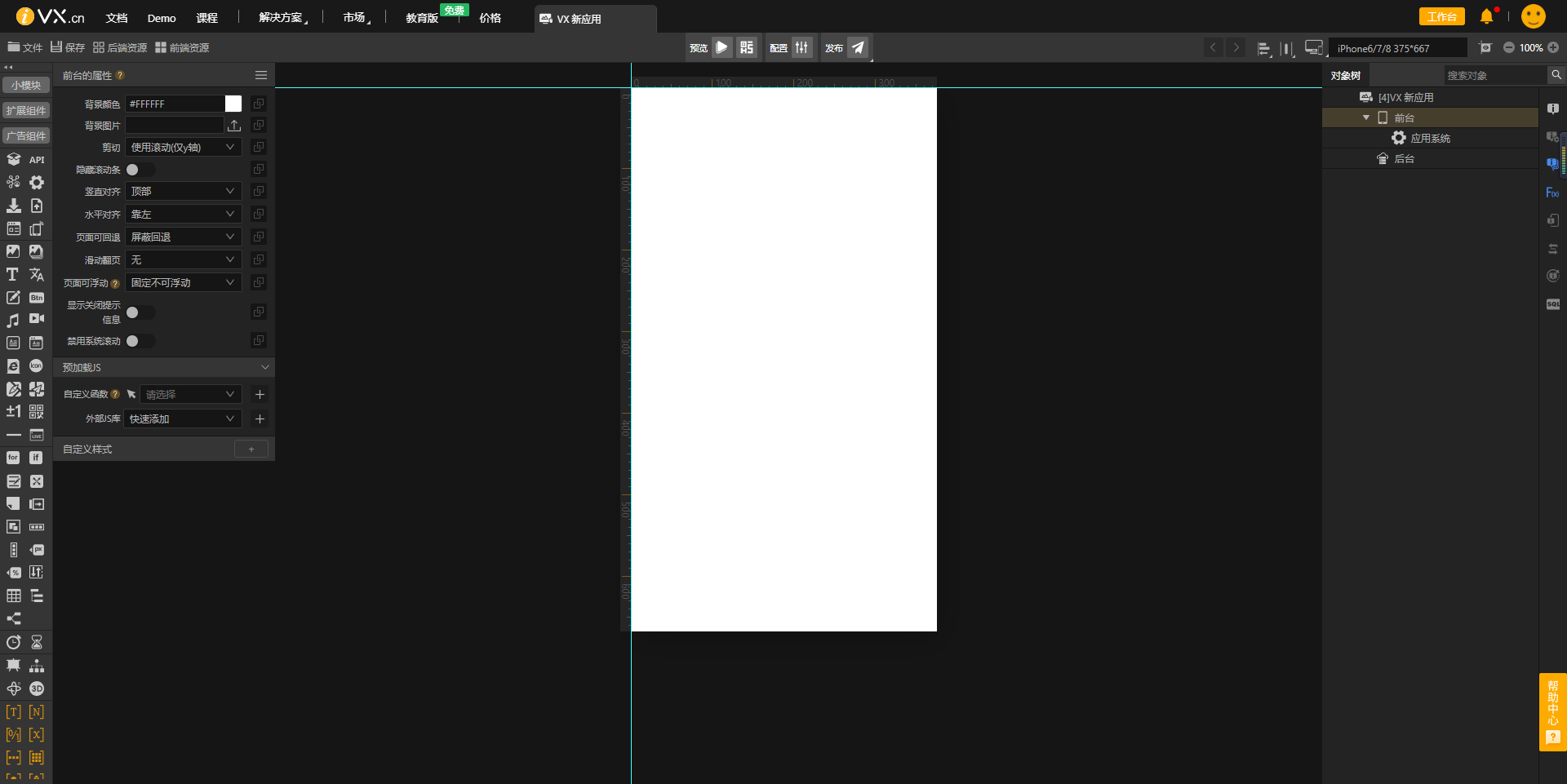The height and width of the screenshot is (784, 1567).
Task: Click the 广告组件 button
Action: pyautogui.click(x=26, y=136)
